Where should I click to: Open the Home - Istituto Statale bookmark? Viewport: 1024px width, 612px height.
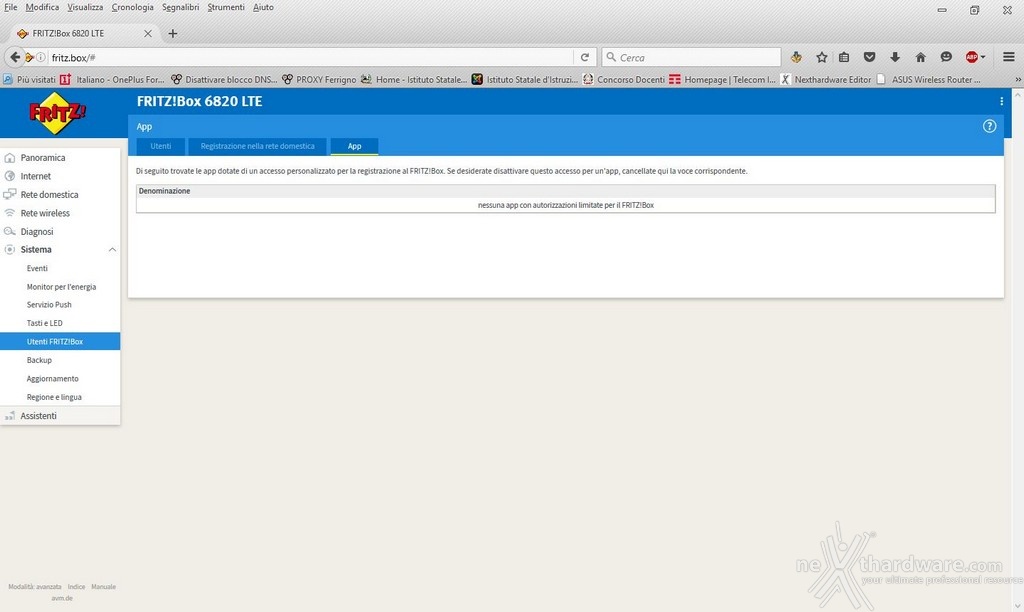(x=413, y=80)
